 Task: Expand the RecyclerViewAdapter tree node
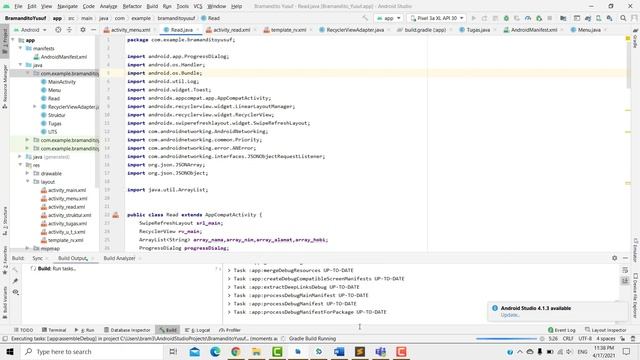point(35,107)
